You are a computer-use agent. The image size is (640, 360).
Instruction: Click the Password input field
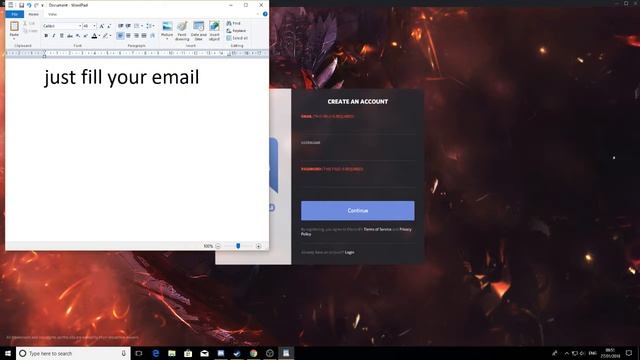[358, 179]
